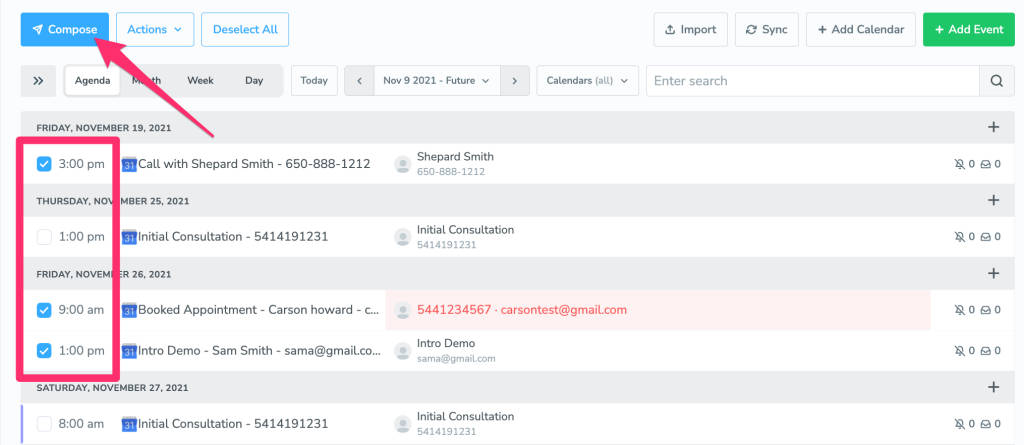1024x445 pixels.
Task: Click the Sync button
Action: 766,29
